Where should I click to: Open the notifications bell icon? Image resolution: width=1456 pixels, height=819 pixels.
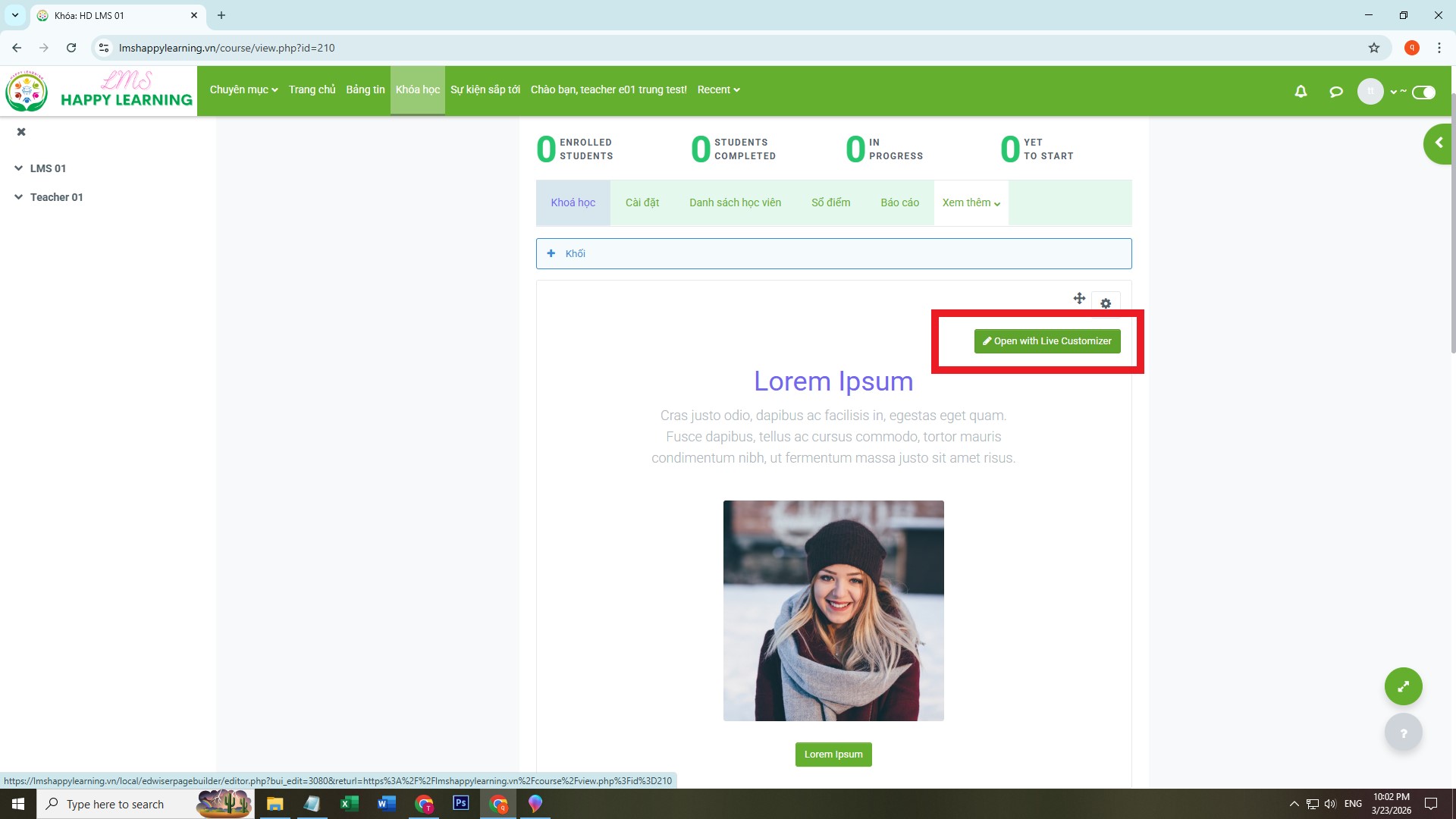(1301, 92)
